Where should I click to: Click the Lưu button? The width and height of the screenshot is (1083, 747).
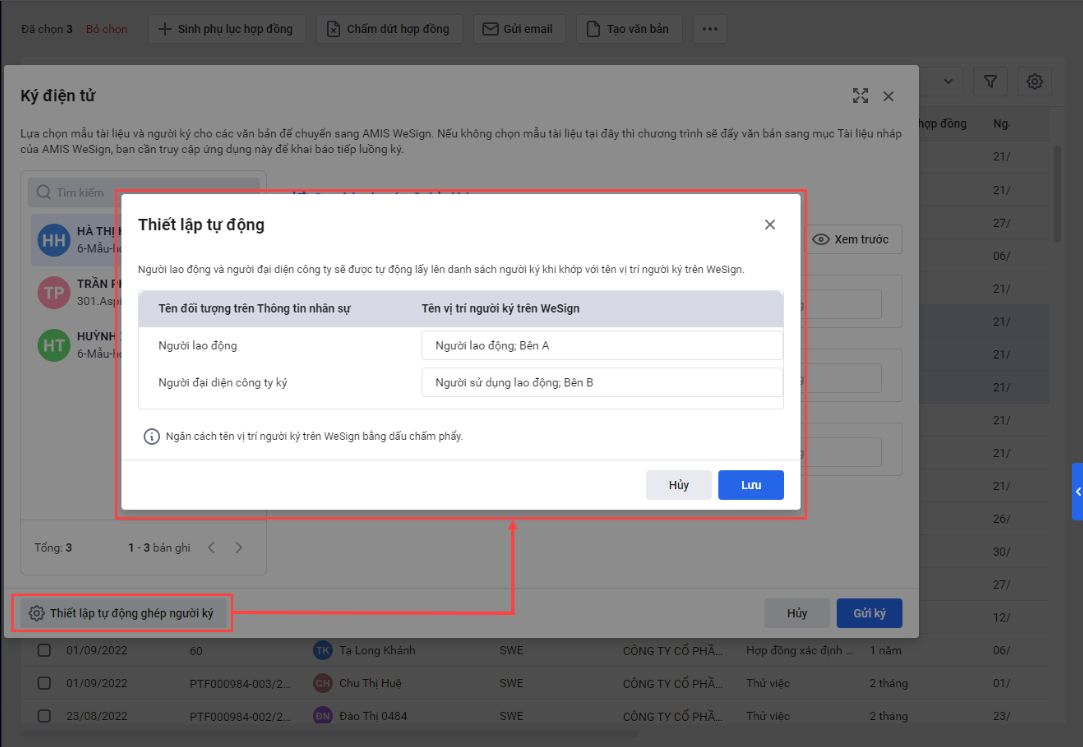751,485
